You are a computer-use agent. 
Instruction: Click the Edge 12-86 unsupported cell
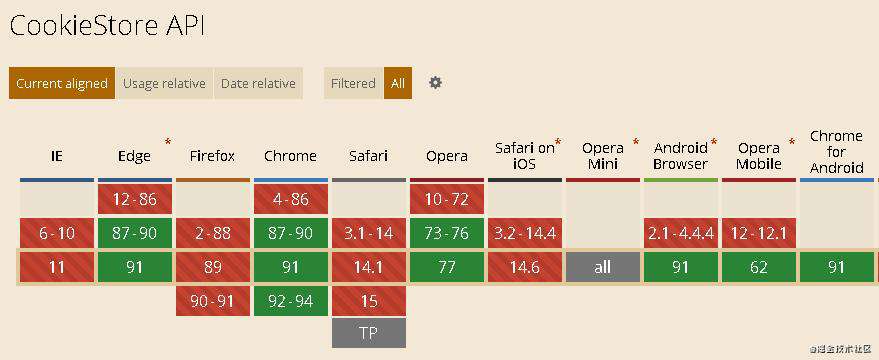pos(135,199)
